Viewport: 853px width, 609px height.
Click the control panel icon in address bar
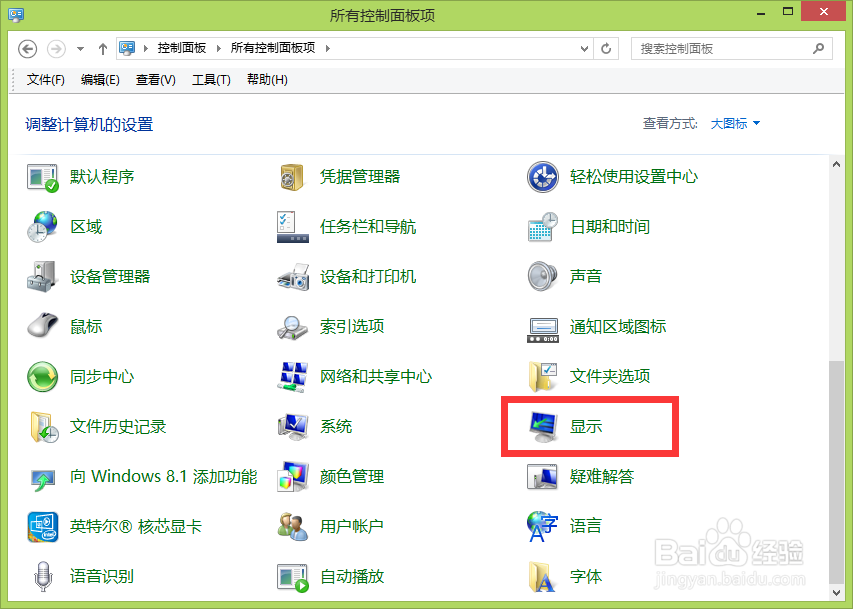(x=127, y=48)
